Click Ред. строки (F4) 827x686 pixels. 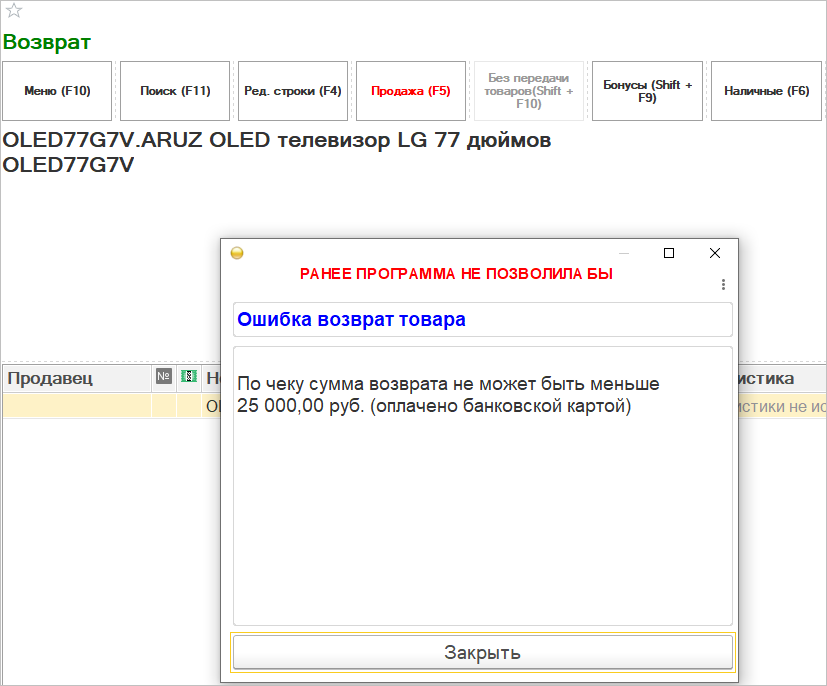click(293, 91)
